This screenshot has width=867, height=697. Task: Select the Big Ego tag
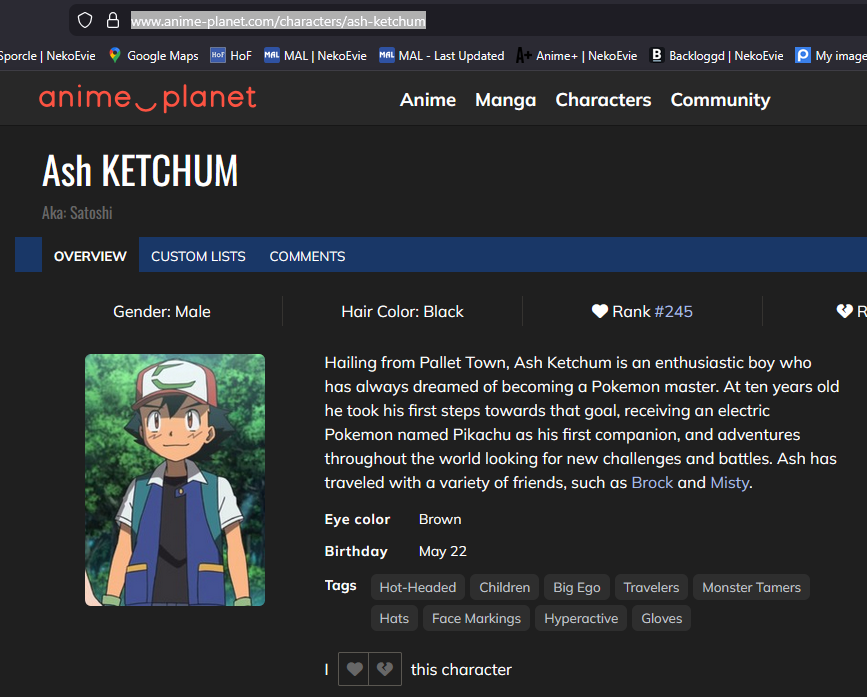coord(577,587)
